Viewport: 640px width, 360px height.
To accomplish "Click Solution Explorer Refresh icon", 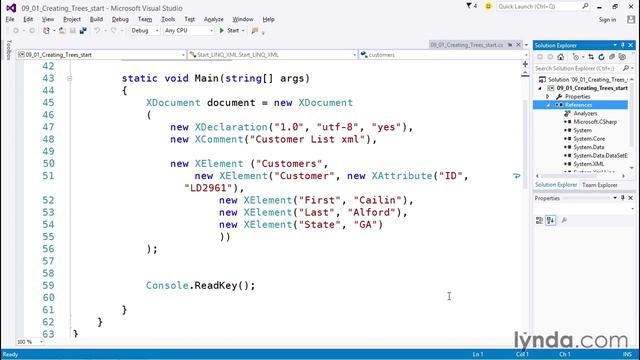I will 601,57.
